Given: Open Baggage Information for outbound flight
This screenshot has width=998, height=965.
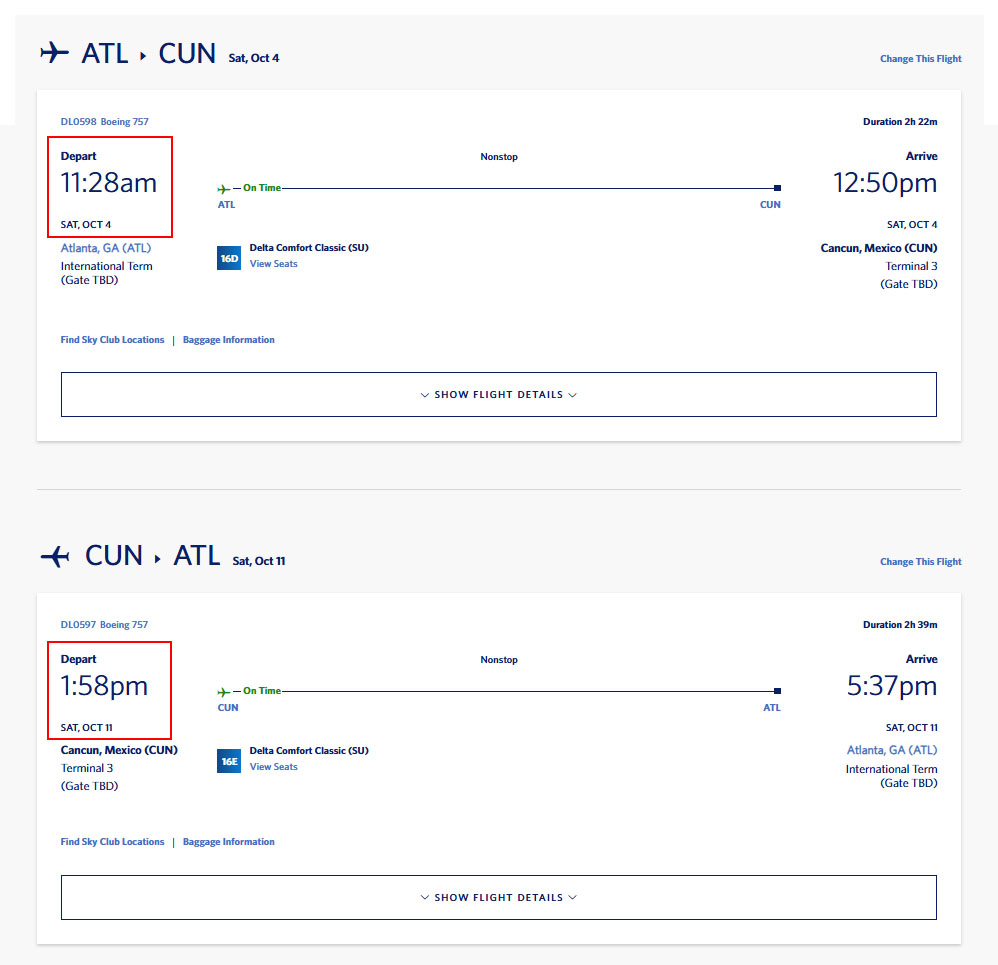Looking at the screenshot, I should pyautogui.click(x=228, y=340).
